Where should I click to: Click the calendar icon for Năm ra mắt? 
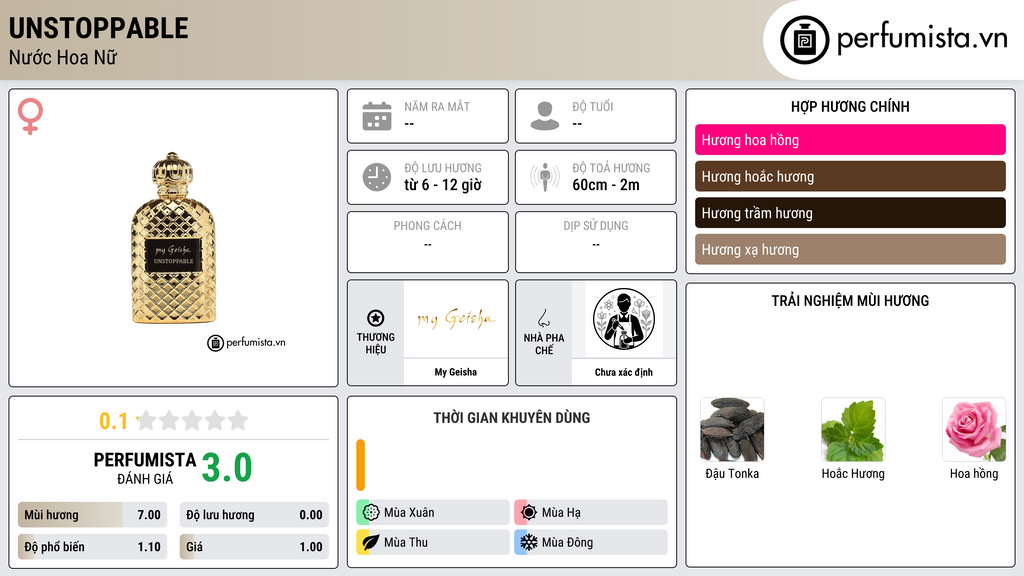point(377,116)
